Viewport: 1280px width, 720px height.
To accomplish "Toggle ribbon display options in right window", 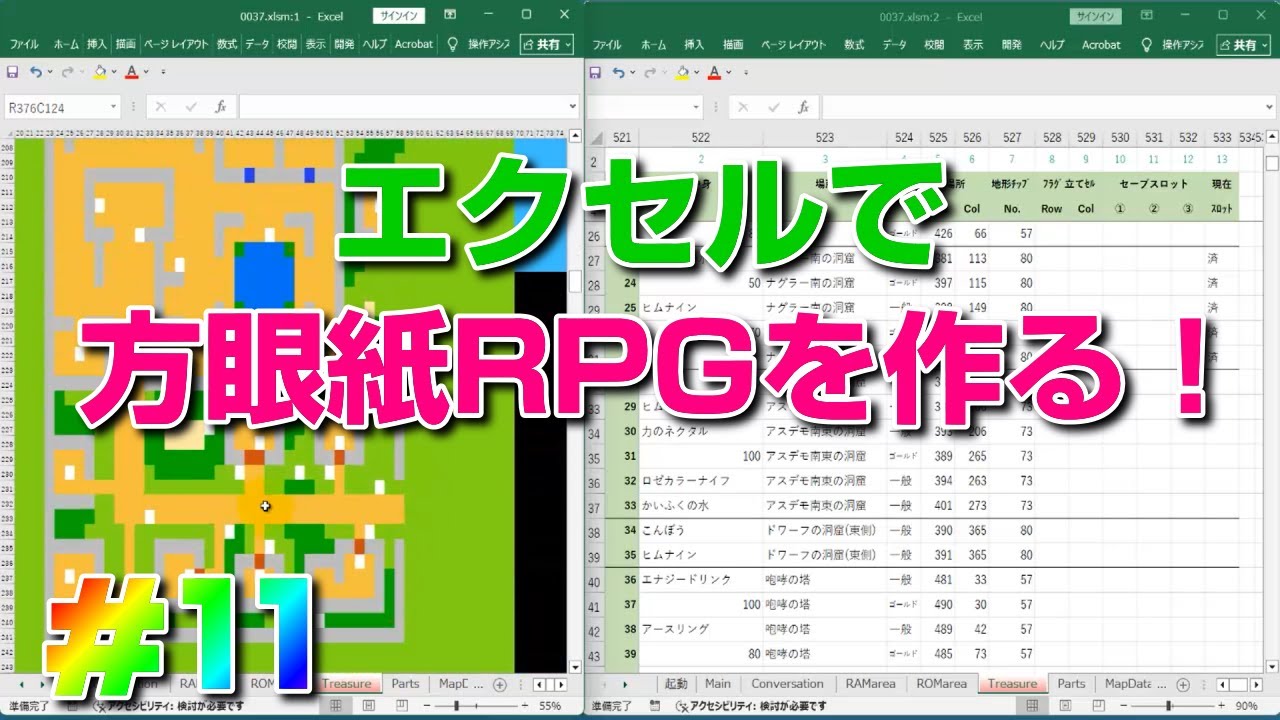I will coord(1148,15).
